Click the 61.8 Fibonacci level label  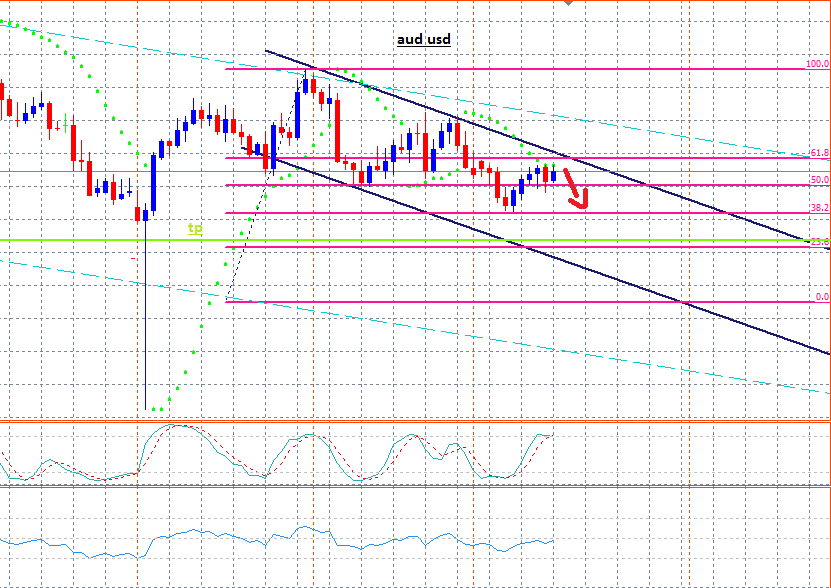click(819, 153)
